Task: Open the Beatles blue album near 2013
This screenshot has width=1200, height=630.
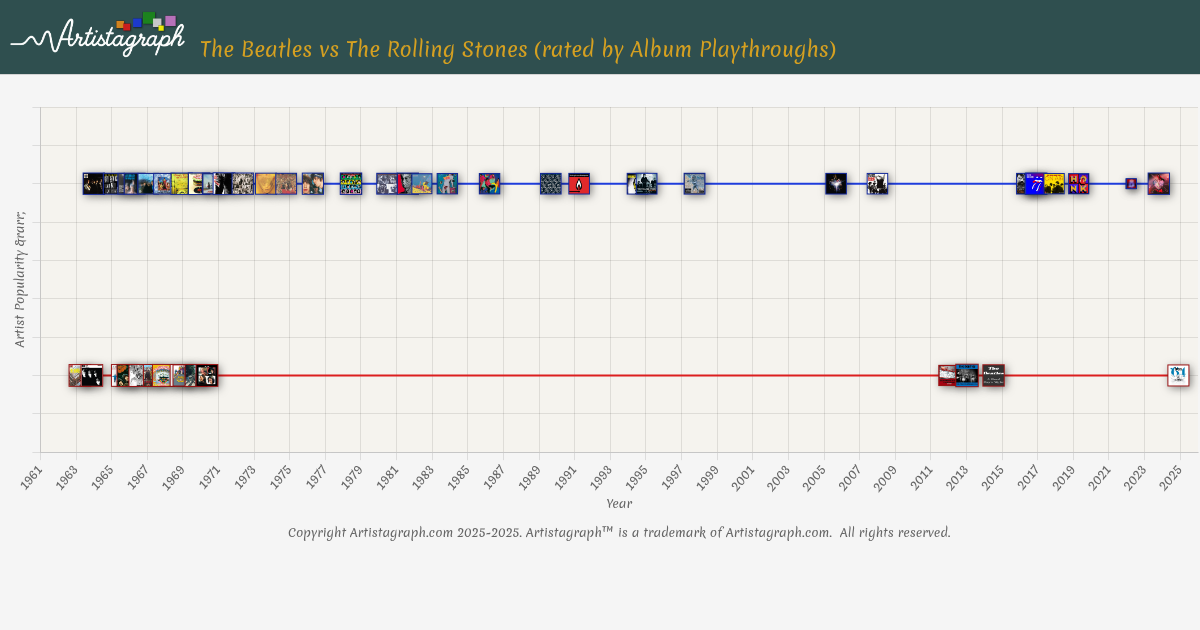Action: click(x=967, y=376)
